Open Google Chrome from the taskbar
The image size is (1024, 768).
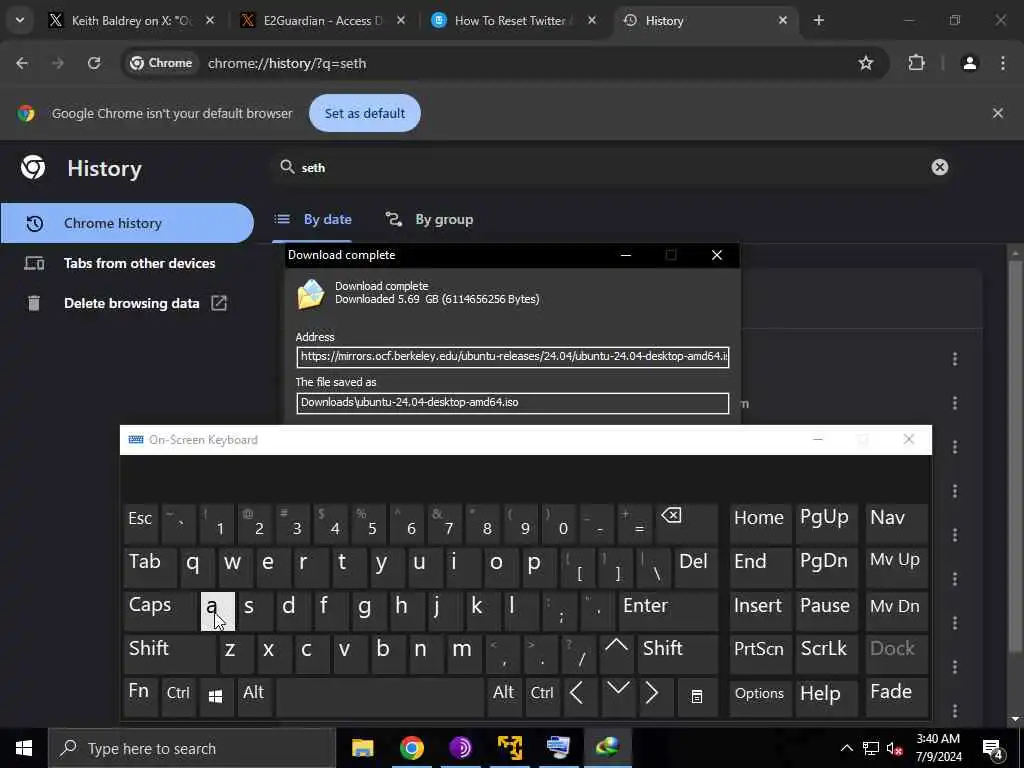click(x=411, y=748)
